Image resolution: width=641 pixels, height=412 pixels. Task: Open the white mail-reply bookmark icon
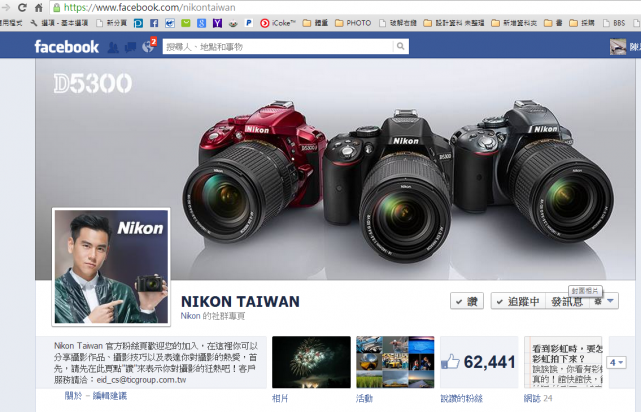[x=170, y=23]
